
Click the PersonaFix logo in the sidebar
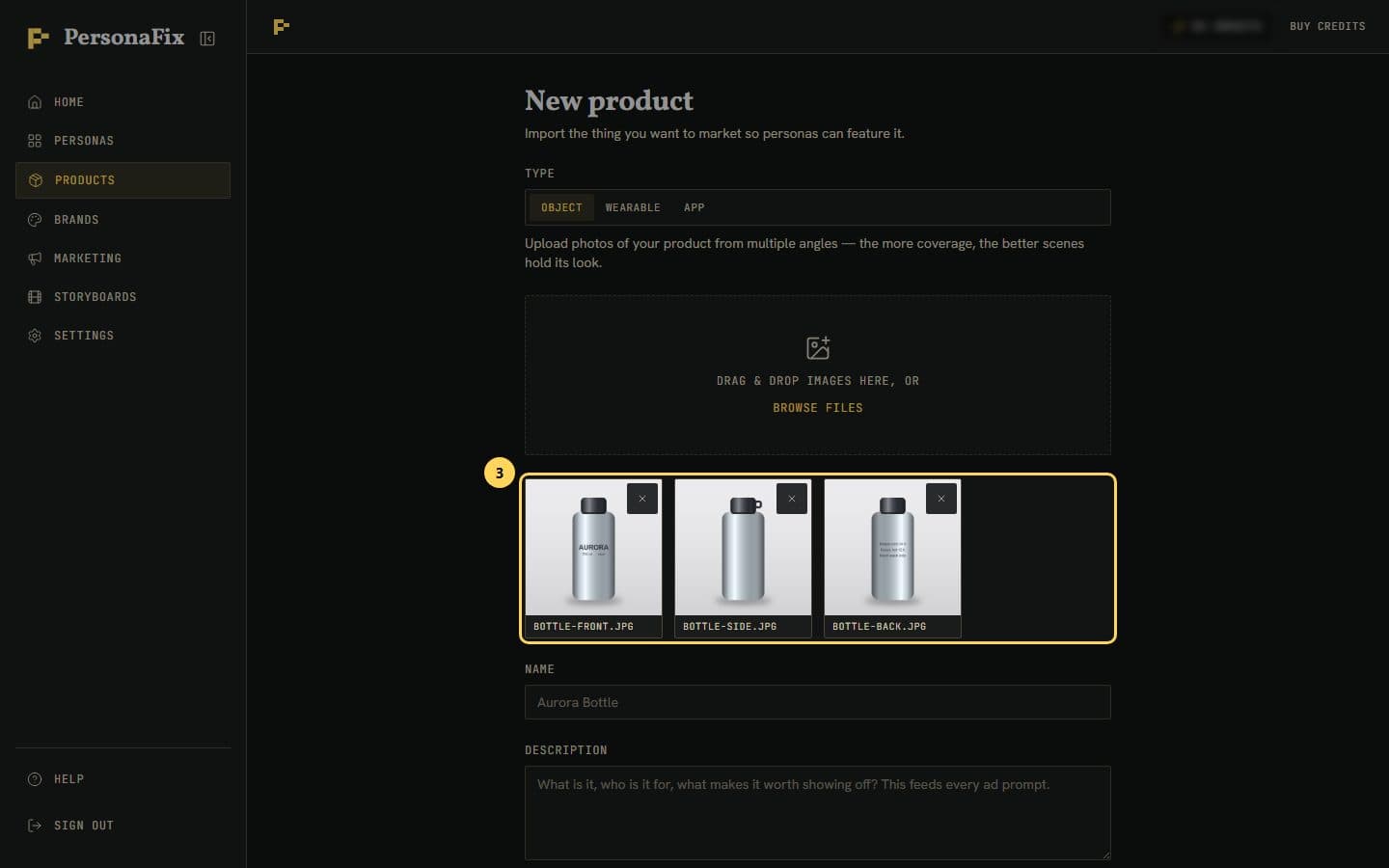(x=105, y=38)
